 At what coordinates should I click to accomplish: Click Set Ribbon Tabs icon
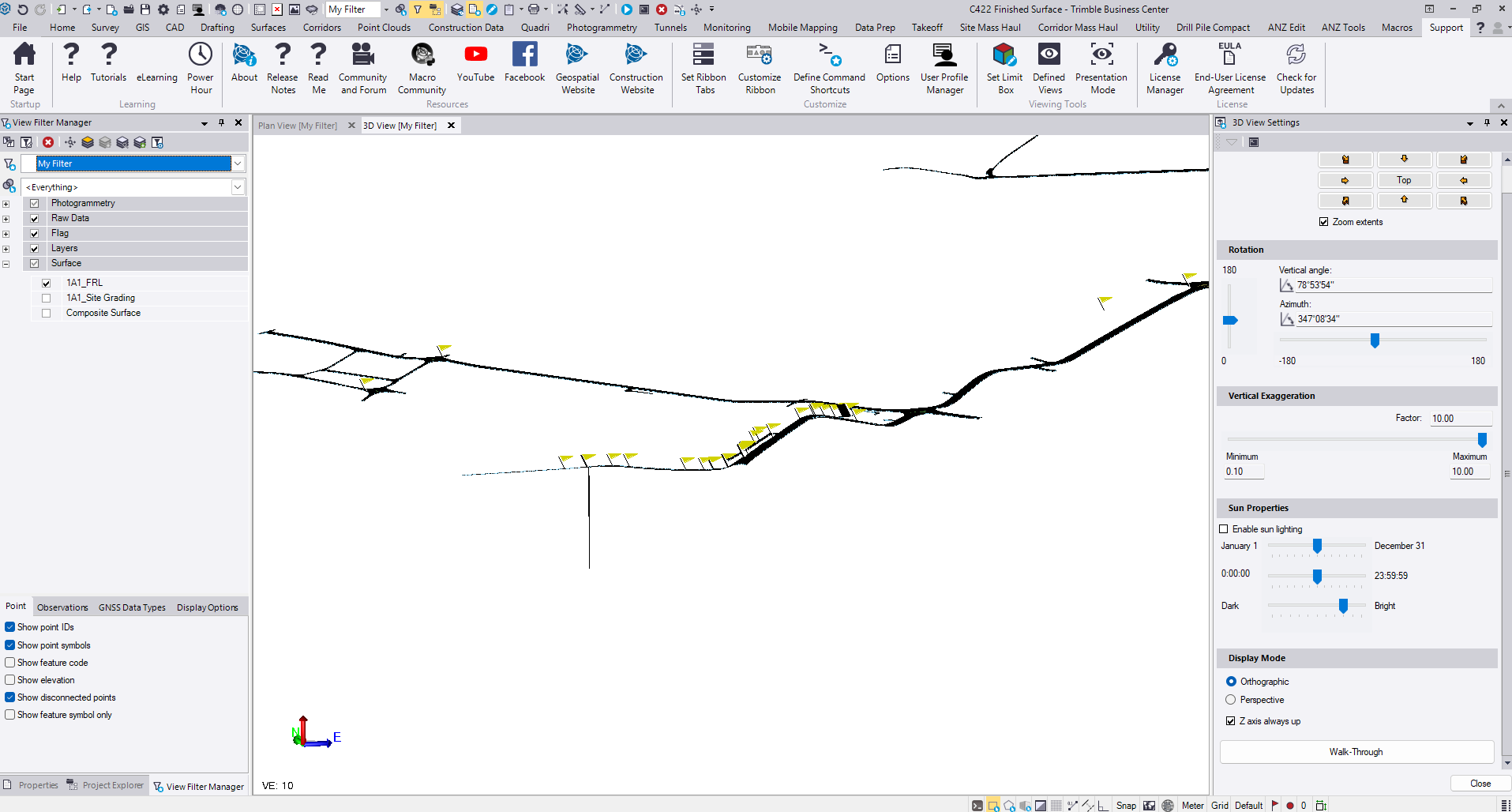pyautogui.click(x=703, y=69)
